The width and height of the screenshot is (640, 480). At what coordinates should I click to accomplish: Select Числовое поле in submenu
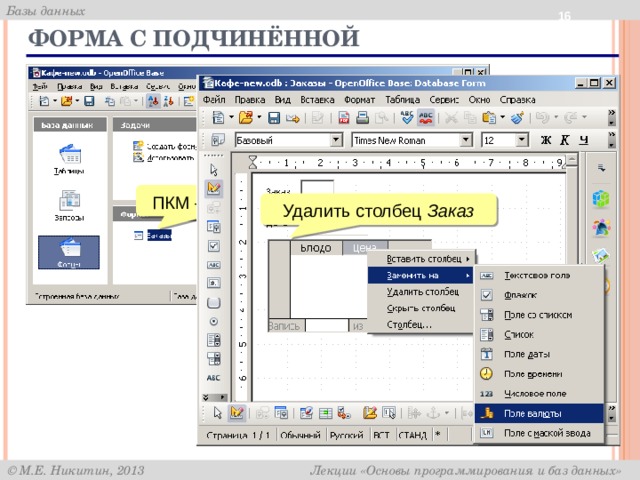point(539,393)
